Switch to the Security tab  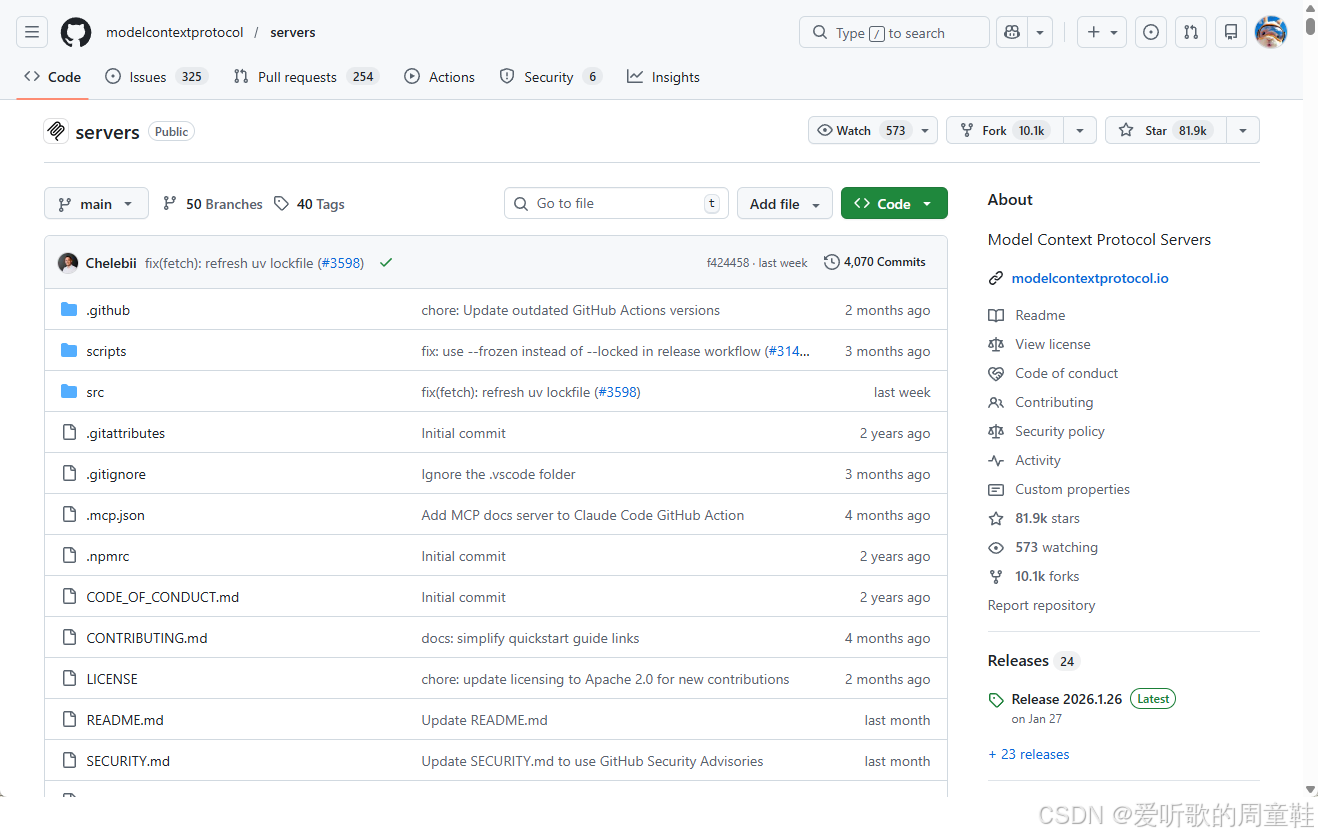550,77
